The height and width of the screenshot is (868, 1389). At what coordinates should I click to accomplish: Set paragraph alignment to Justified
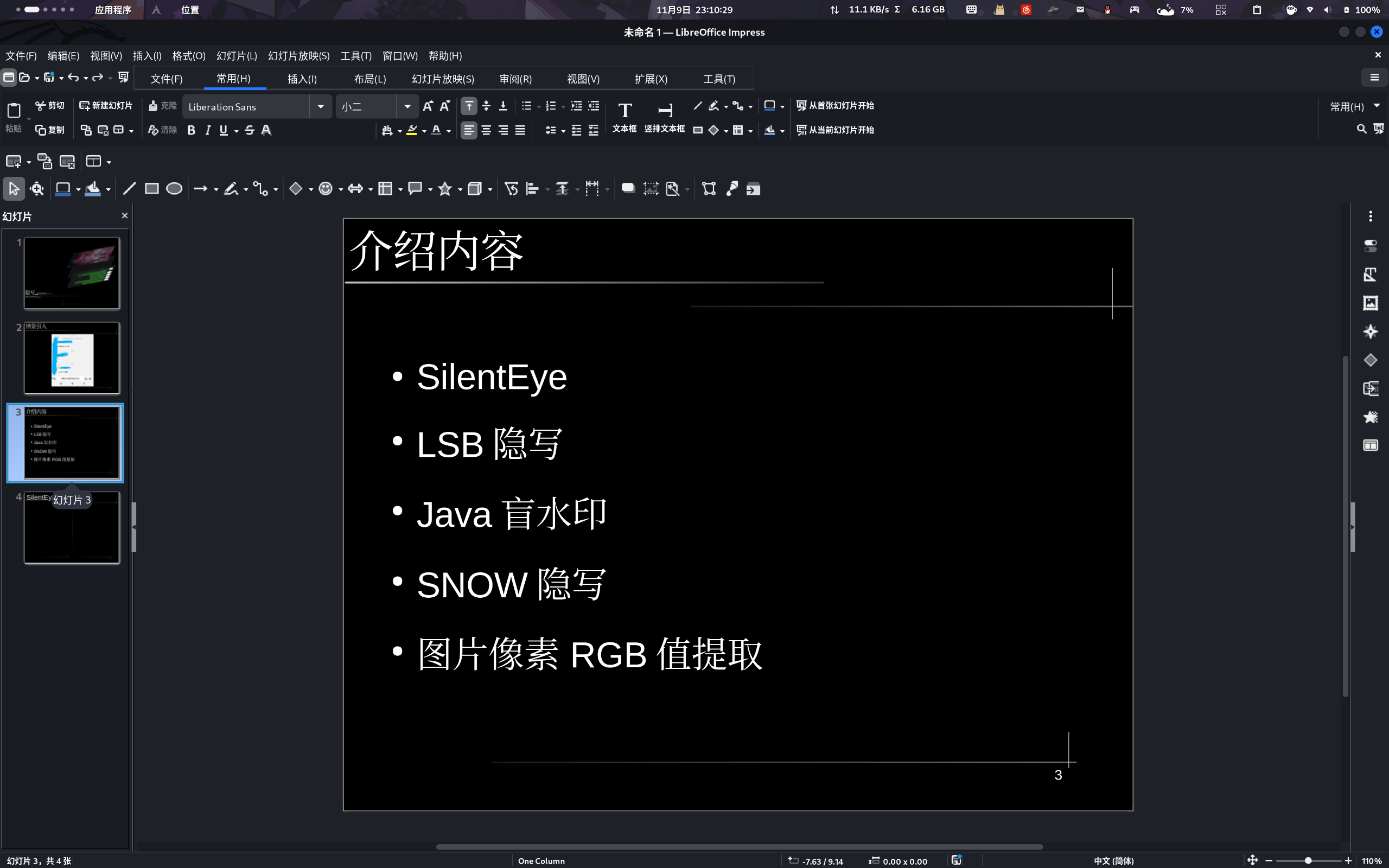coord(520,130)
